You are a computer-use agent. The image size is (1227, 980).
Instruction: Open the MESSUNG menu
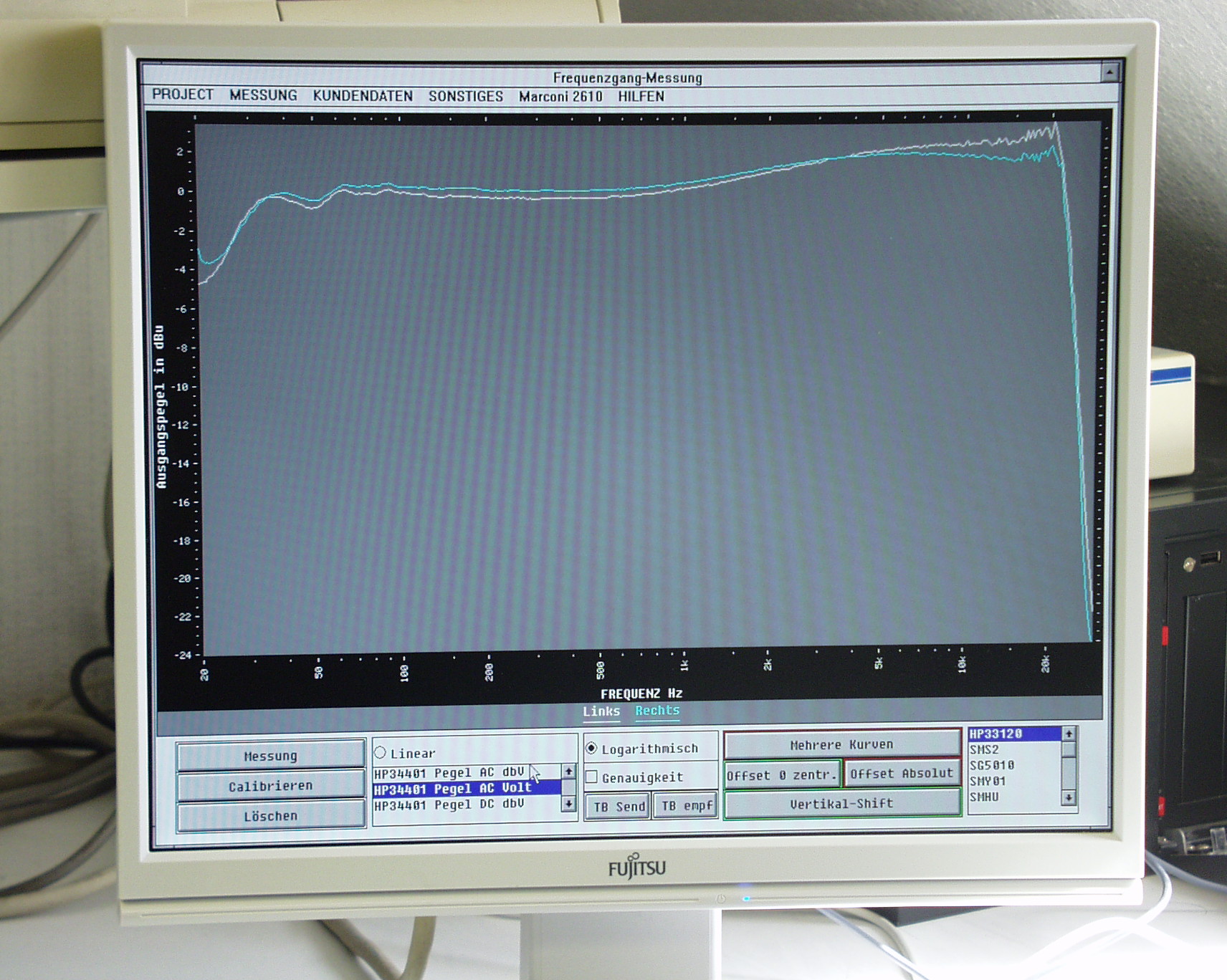pyautogui.click(x=263, y=95)
